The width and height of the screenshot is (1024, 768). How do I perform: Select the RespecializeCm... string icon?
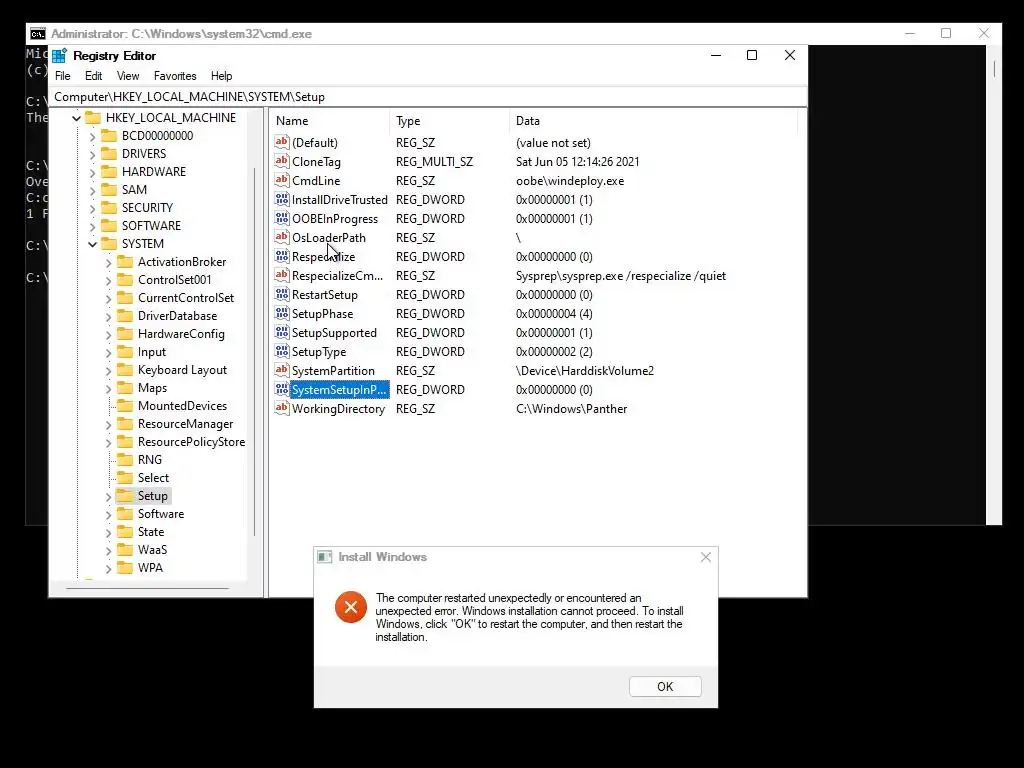281,274
